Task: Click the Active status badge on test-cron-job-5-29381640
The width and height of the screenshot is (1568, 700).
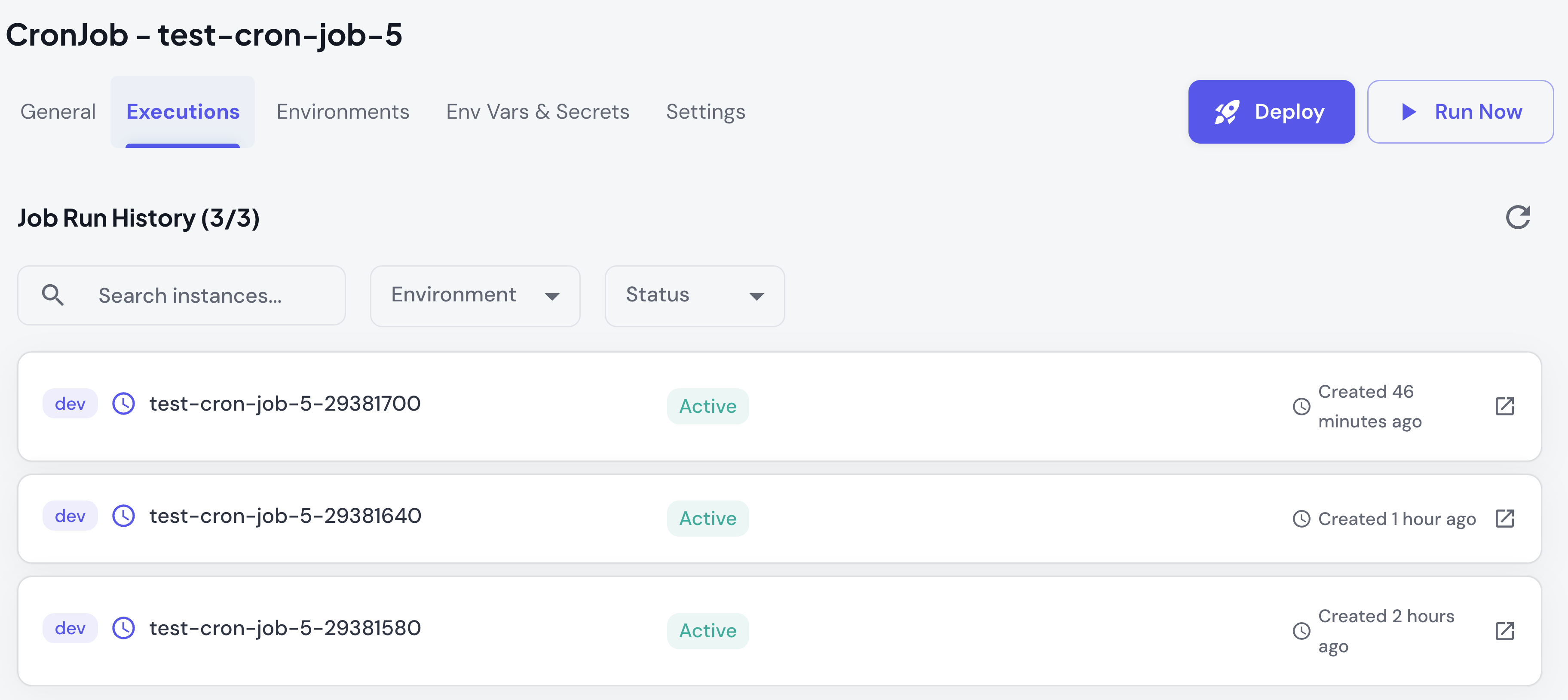Action: coord(707,519)
